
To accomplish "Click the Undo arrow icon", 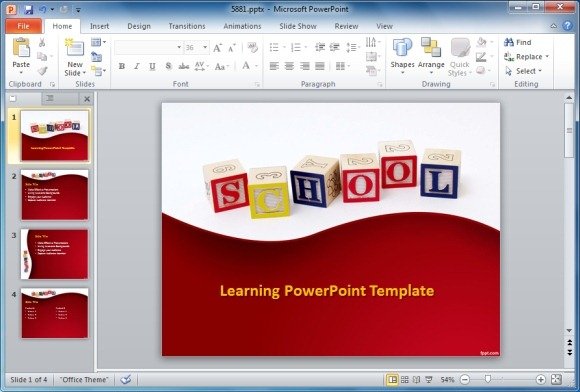I will 43,9.
